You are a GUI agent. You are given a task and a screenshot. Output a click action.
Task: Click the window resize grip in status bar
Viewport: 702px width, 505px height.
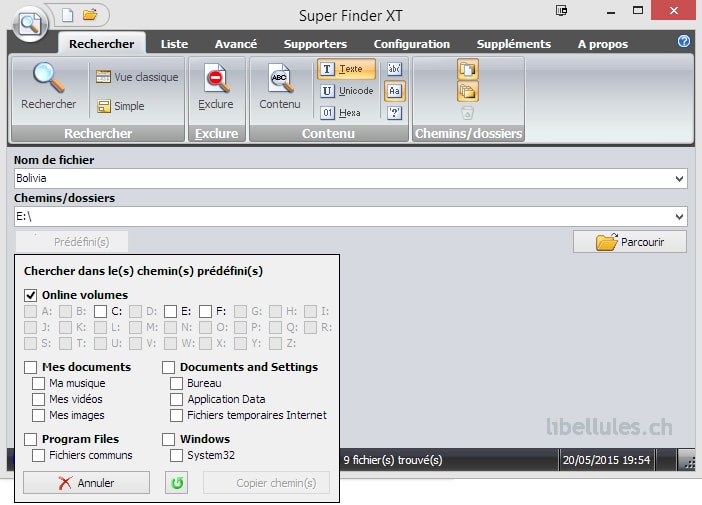click(688, 462)
